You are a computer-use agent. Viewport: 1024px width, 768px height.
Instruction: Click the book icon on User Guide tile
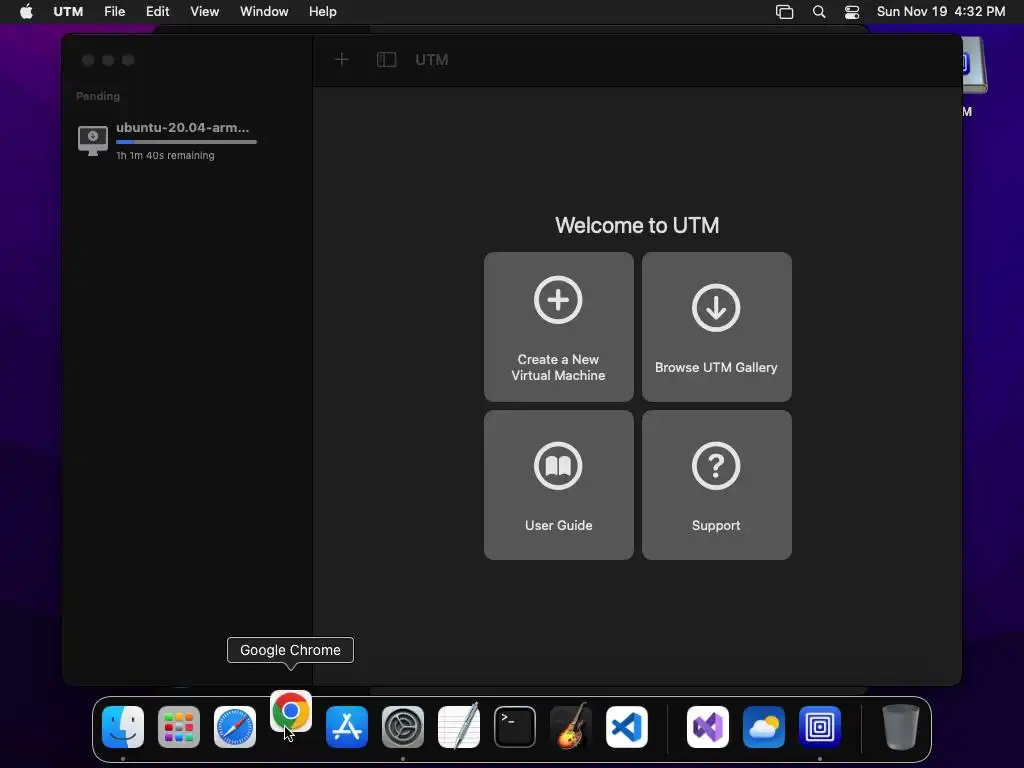[x=558, y=466]
